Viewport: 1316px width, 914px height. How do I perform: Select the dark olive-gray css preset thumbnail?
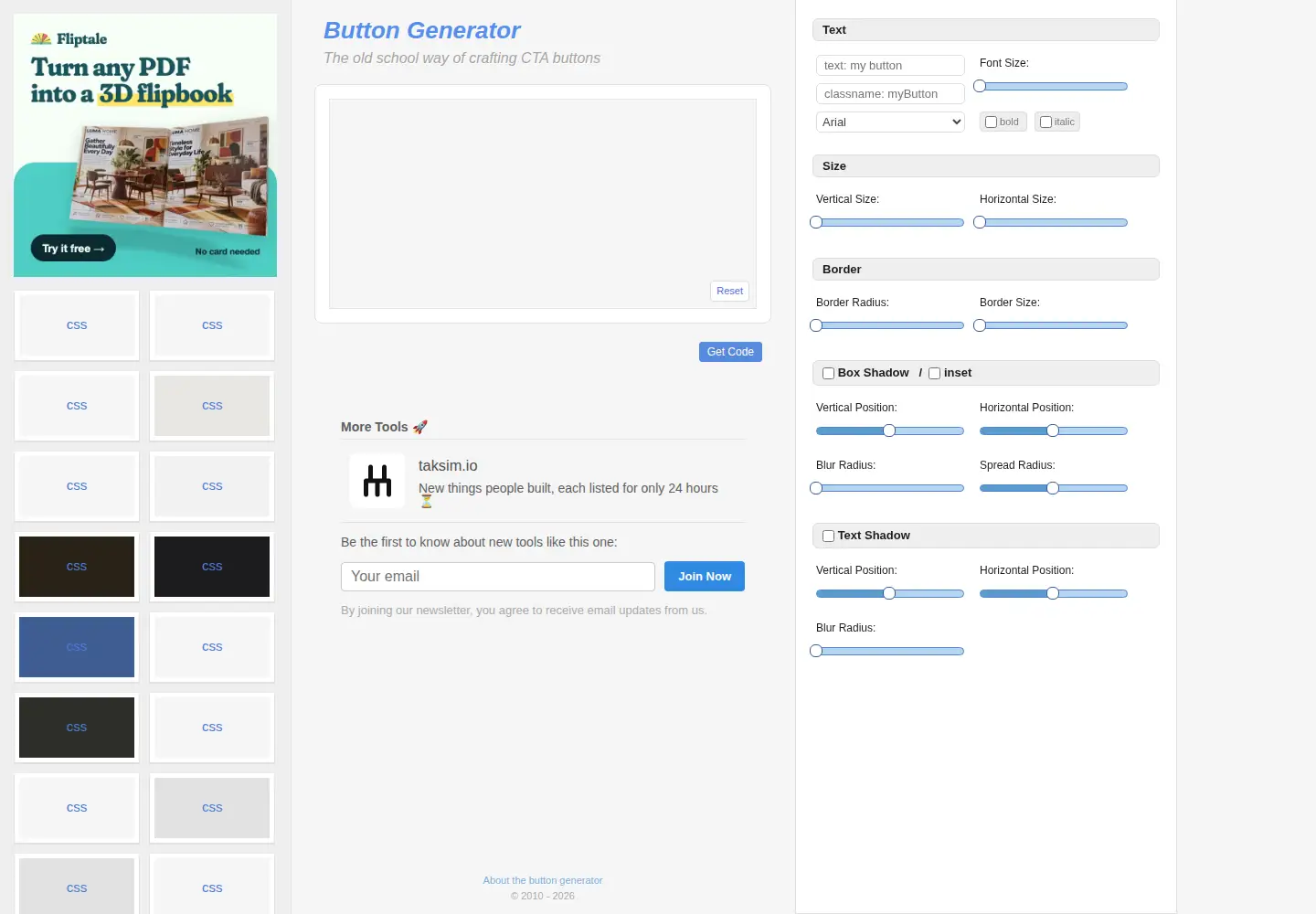tap(77, 728)
